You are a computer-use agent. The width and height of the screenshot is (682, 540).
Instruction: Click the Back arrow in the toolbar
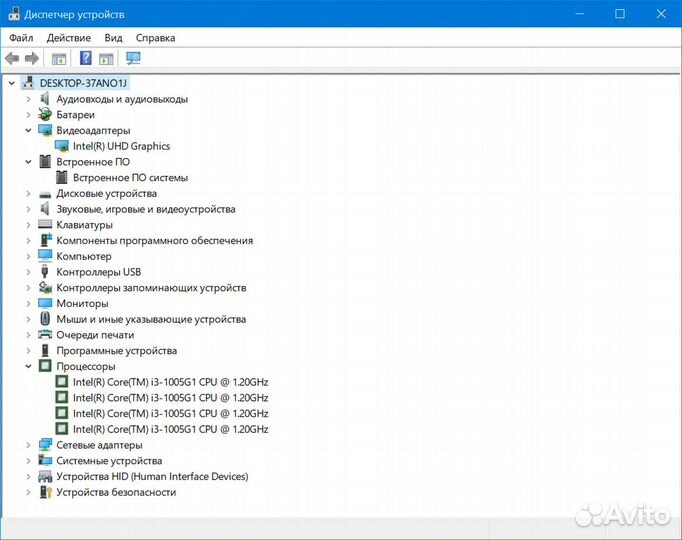[13, 58]
